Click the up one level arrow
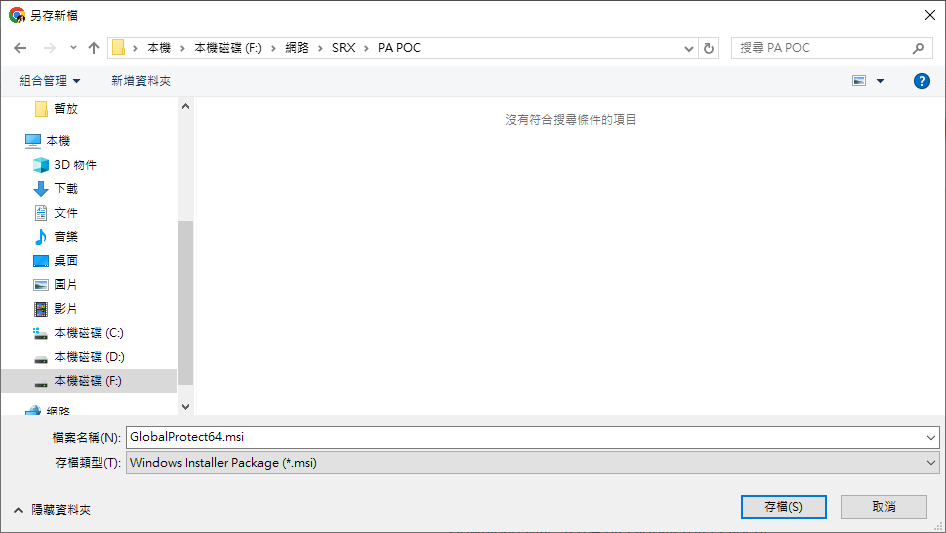Viewport: 946px width, 533px height. pos(94,48)
